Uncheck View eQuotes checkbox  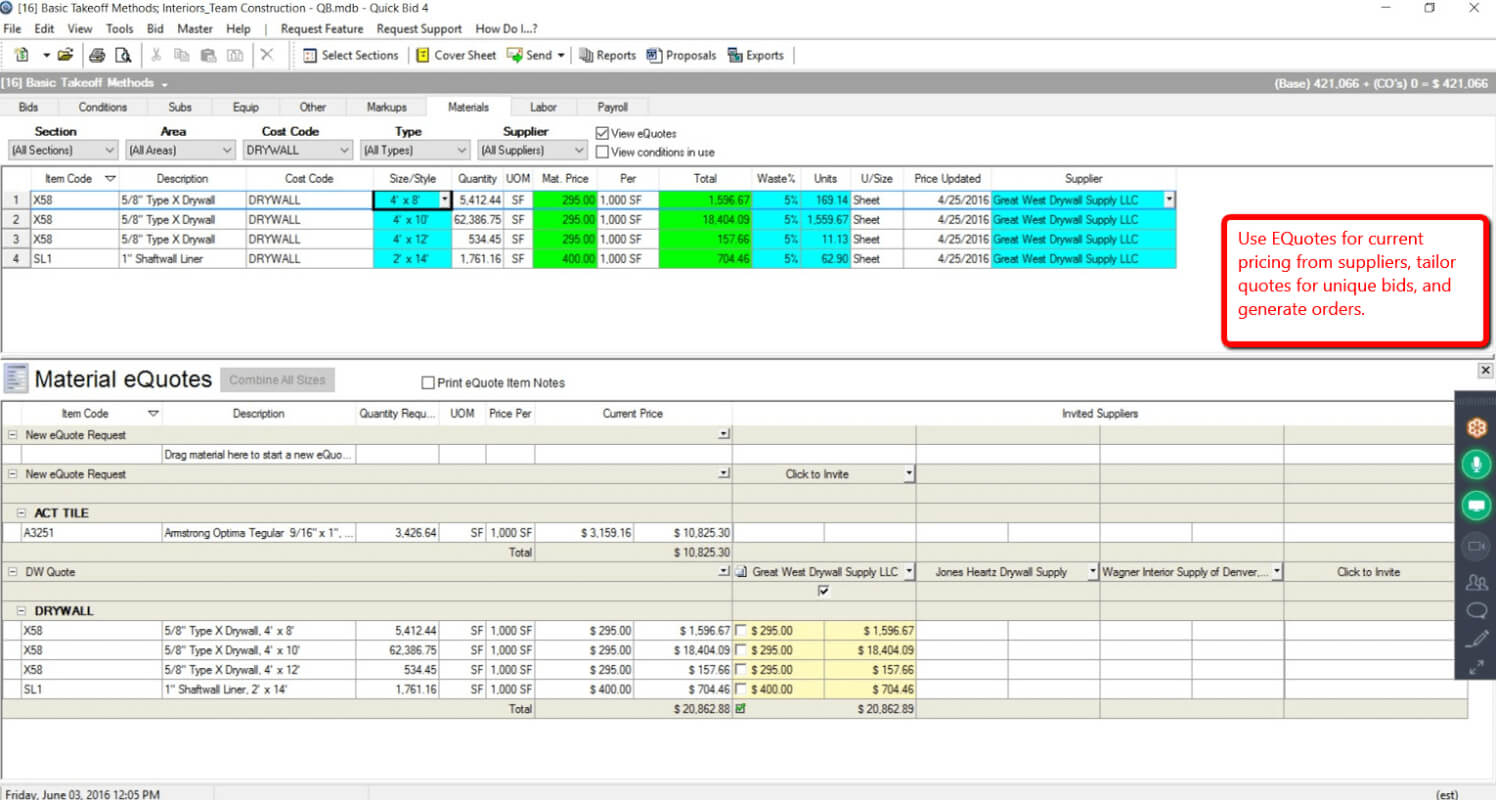point(602,133)
